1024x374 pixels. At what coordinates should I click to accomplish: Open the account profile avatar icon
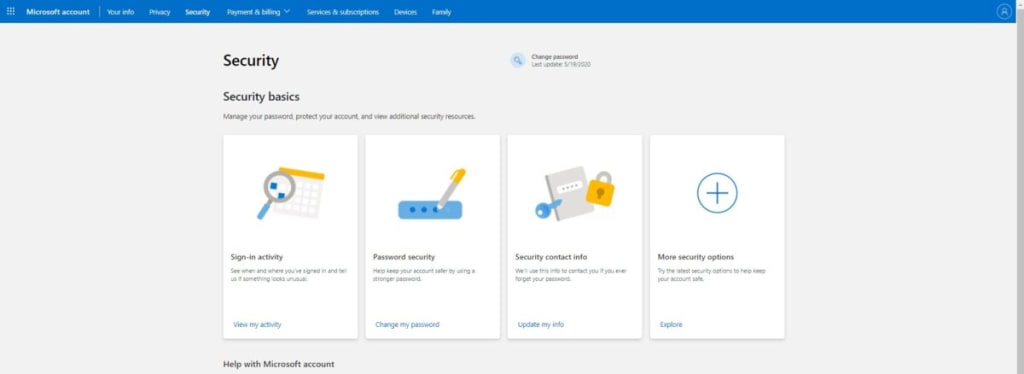[1004, 12]
